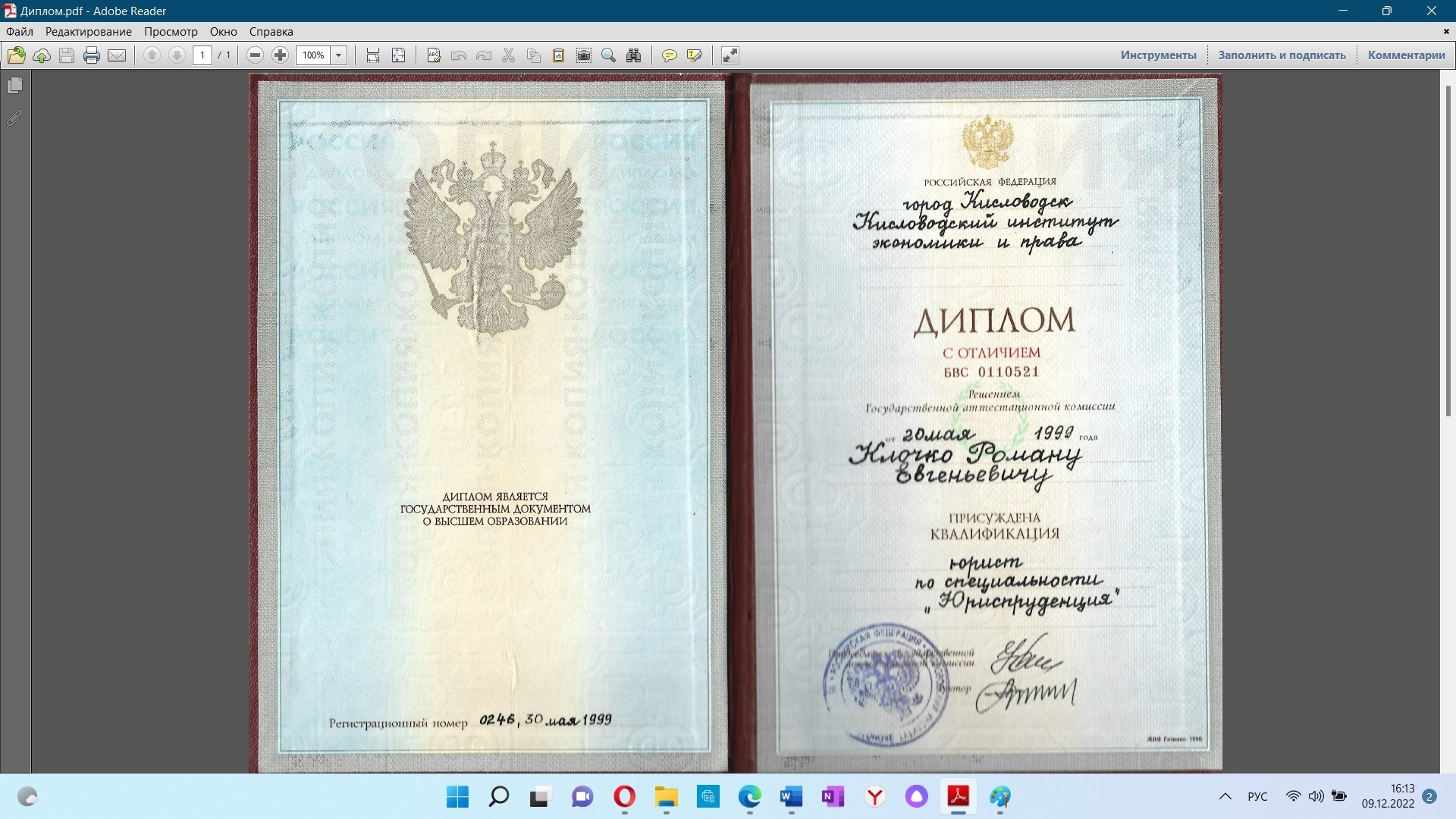The image size is (1456, 819).
Task: Open the Просмотр menu
Action: click(171, 32)
